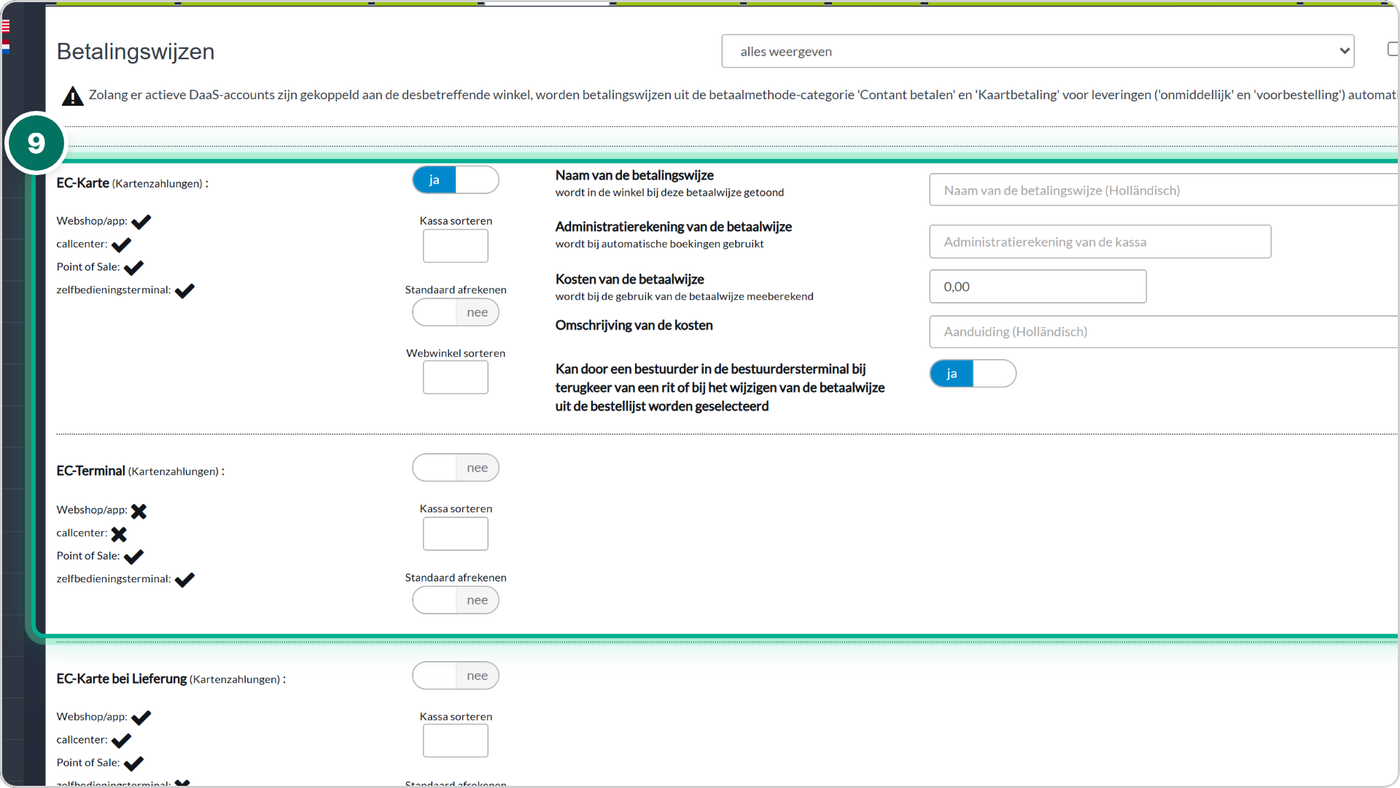Screen dimensions: 1400x788
Task: Click the 'EC-Karte (Kartenzahlungen)' heading
Action: click(x=132, y=183)
